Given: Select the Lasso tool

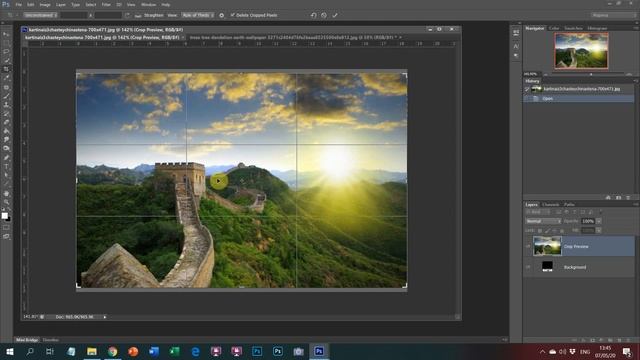Looking at the screenshot, I should (6, 51).
